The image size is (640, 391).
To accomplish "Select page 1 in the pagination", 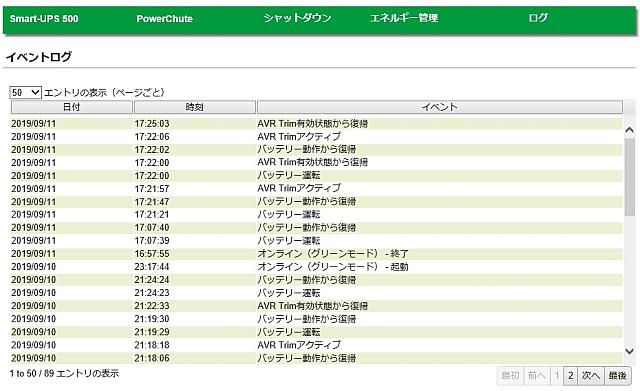I will click(x=557, y=375).
